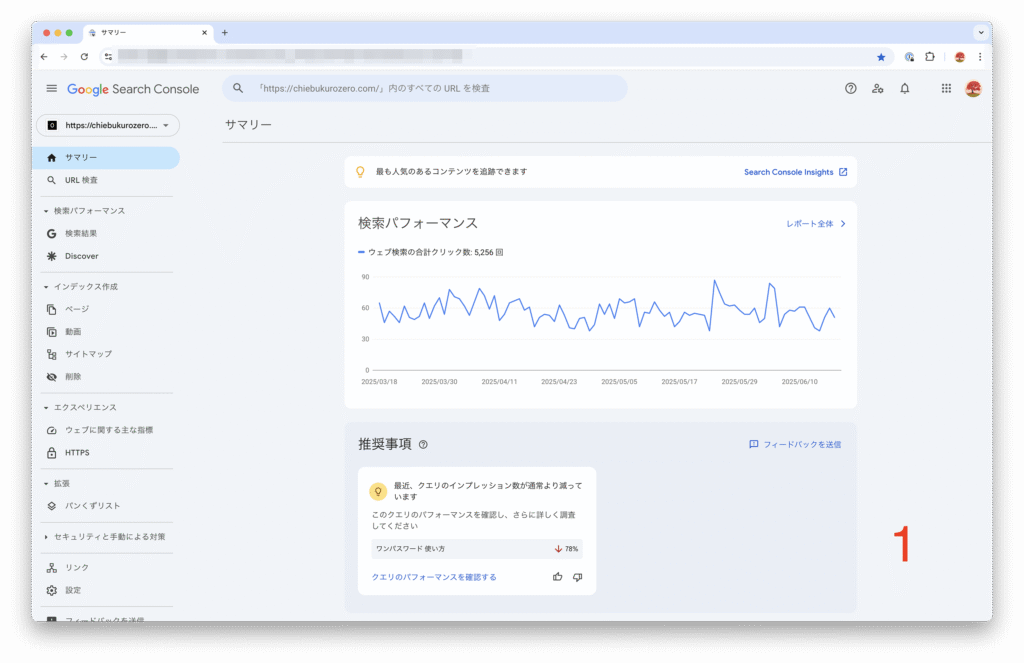Image resolution: width=1024 pixels, height=663 pixels.
Task: Click the ワンパスワード 使い方 query row
Action: pos(477,549)
